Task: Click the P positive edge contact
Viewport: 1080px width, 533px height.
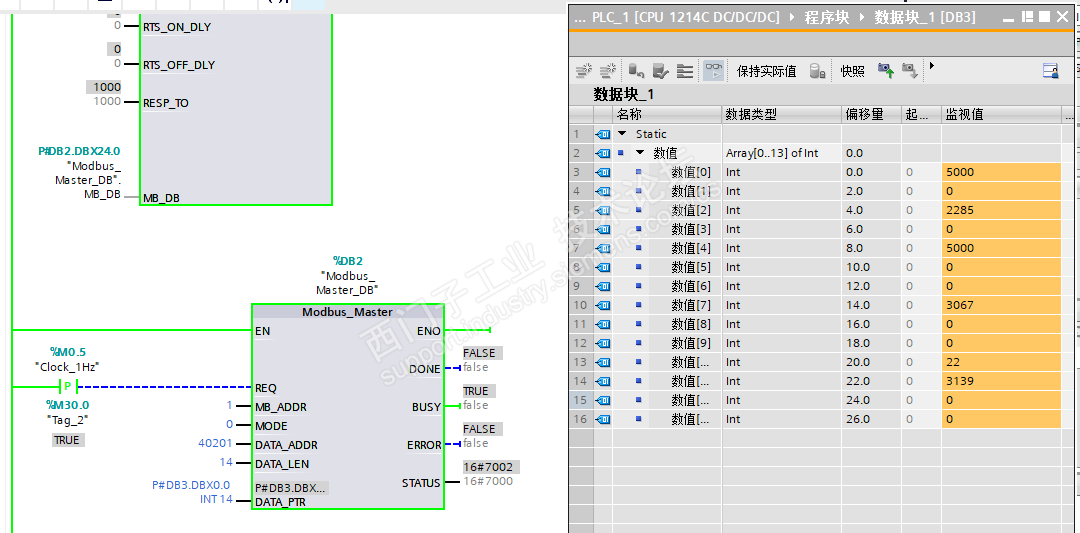Action: (68, 386)
